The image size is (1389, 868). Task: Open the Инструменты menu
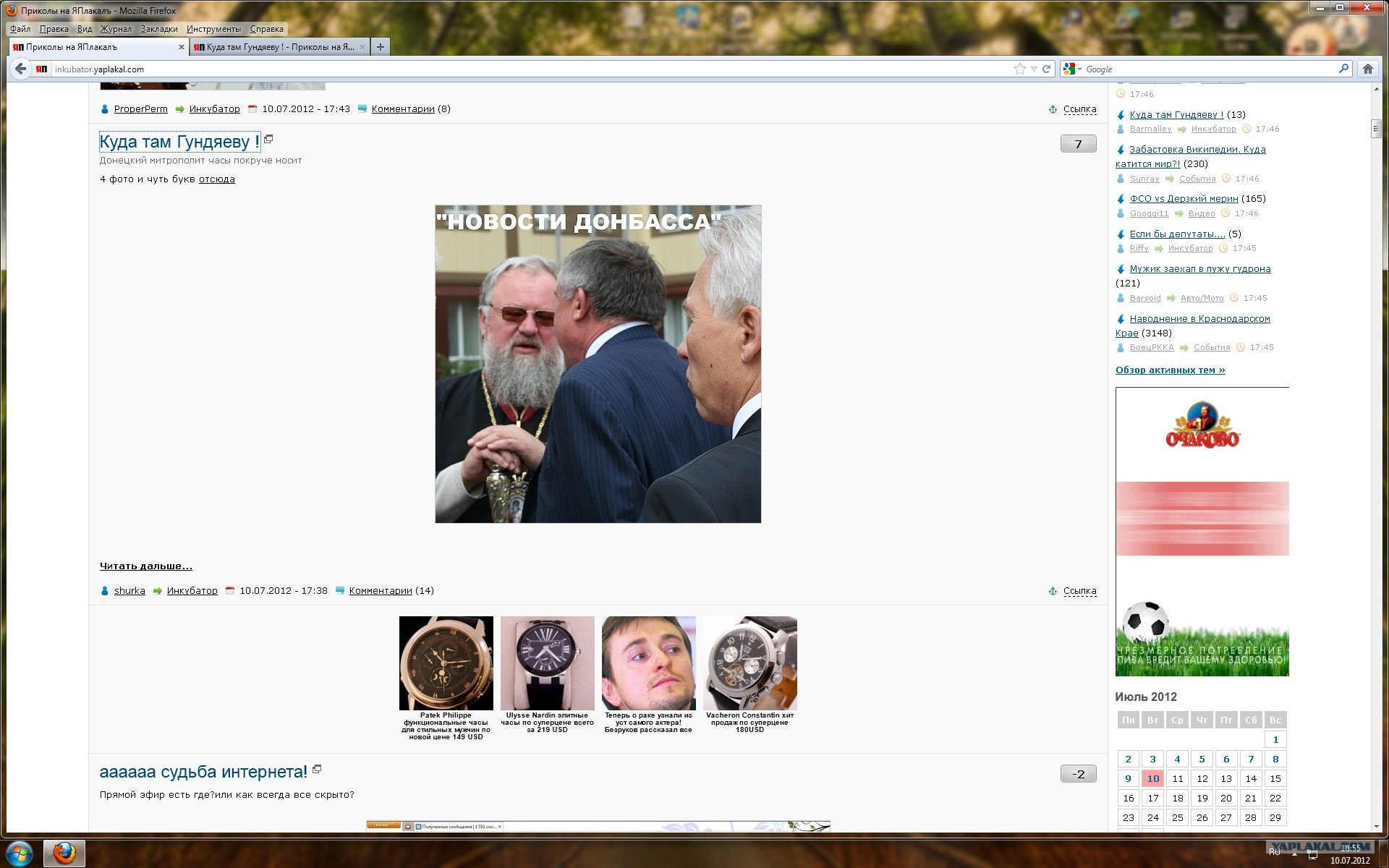point(213,29)
